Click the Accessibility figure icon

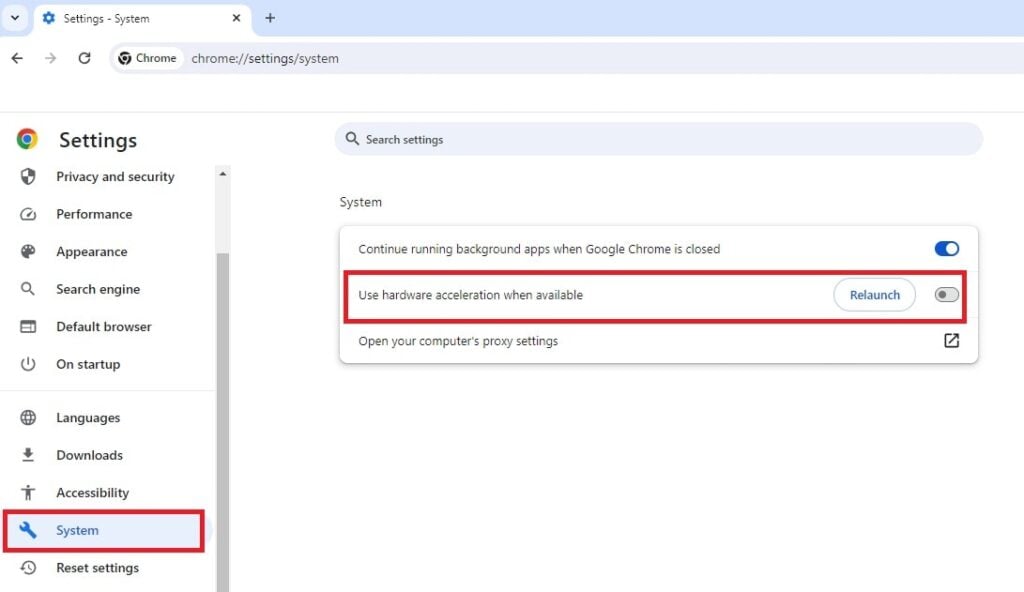coord(28,493)
